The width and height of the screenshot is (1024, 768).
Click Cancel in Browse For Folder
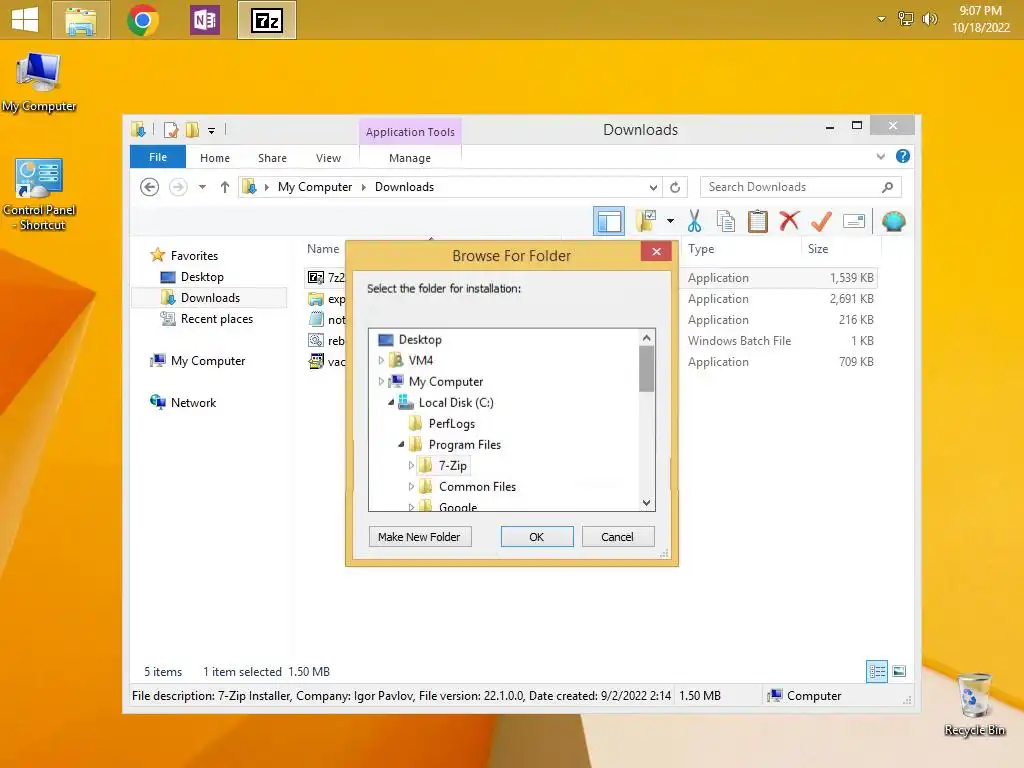coord(617,537)
